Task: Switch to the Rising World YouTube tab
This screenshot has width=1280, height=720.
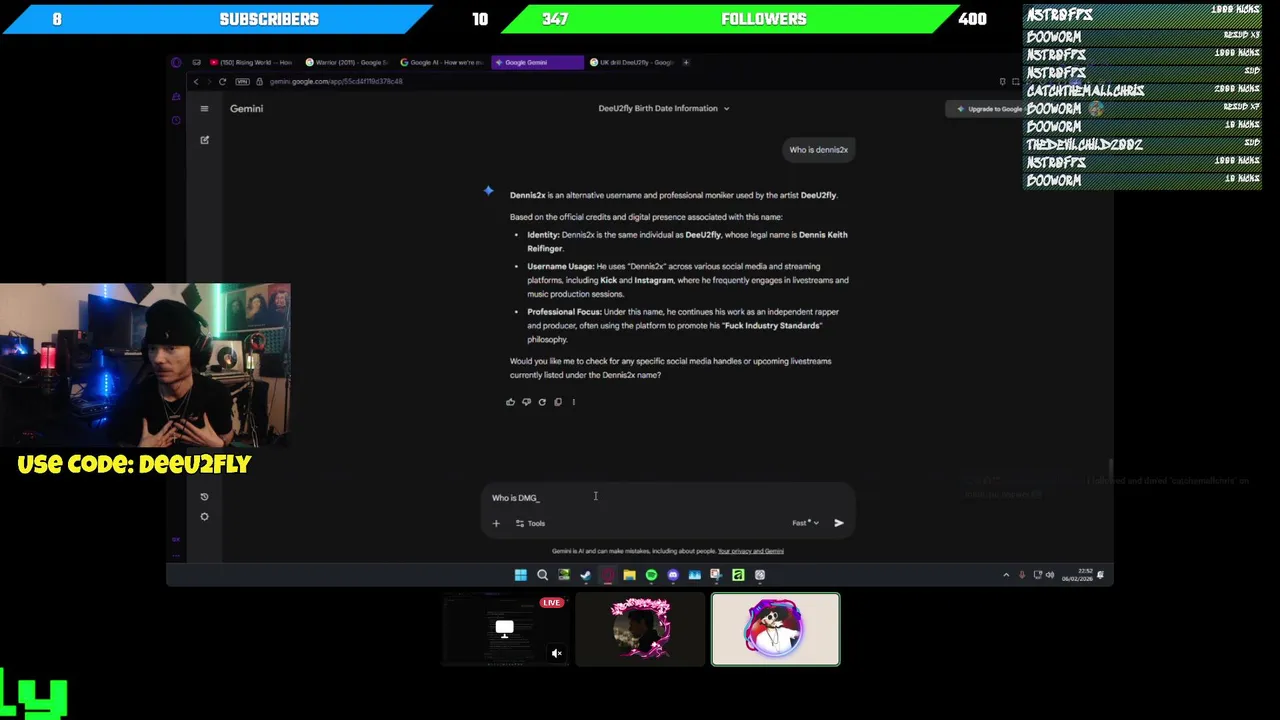Action: tap(252, 62)
